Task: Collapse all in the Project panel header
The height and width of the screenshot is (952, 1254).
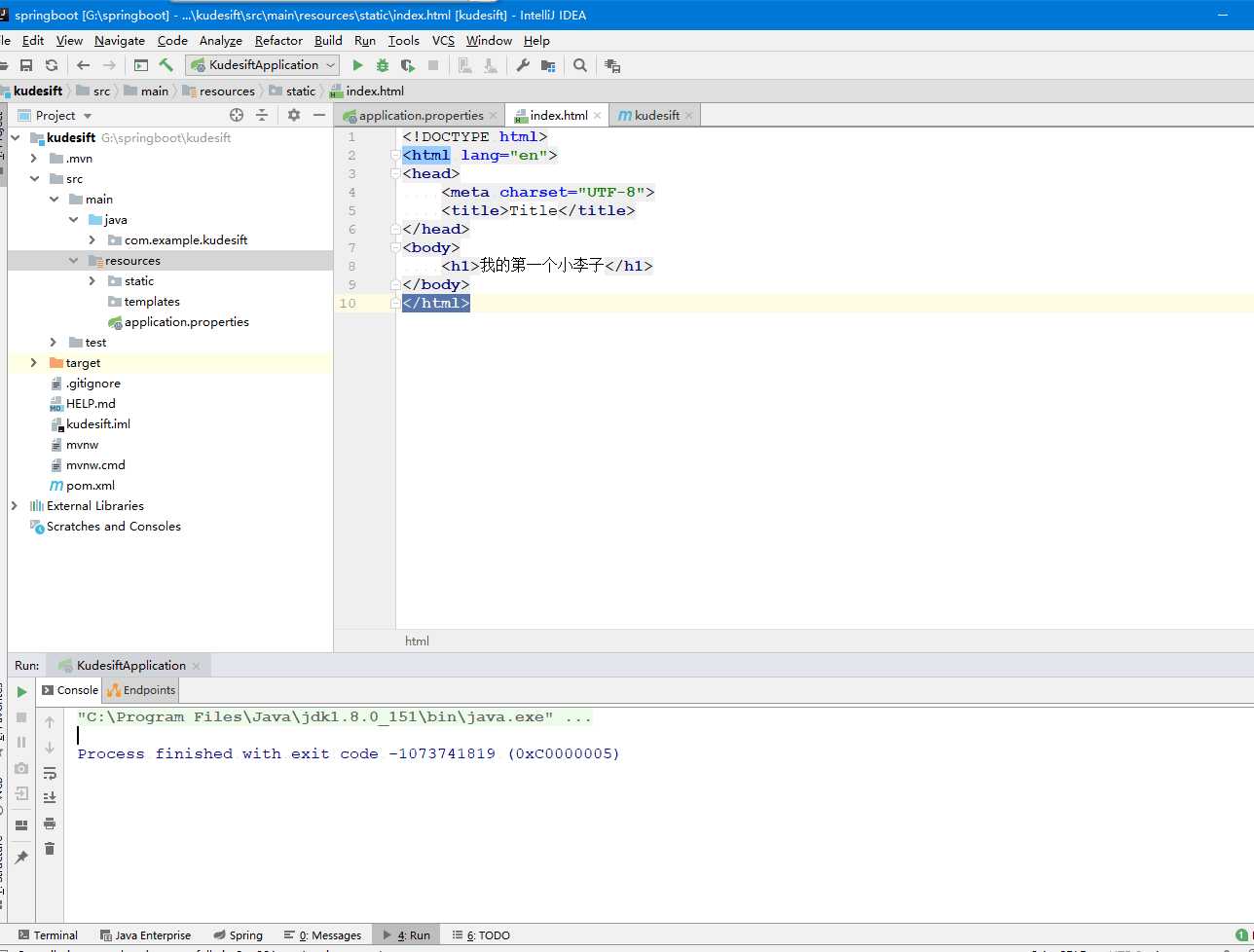Action: tap(262, 115)
